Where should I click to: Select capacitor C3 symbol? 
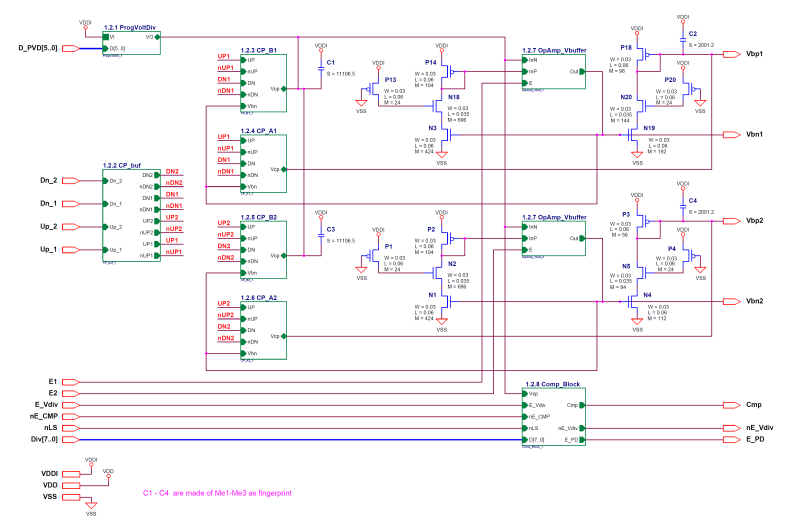[x=321, y=235]
